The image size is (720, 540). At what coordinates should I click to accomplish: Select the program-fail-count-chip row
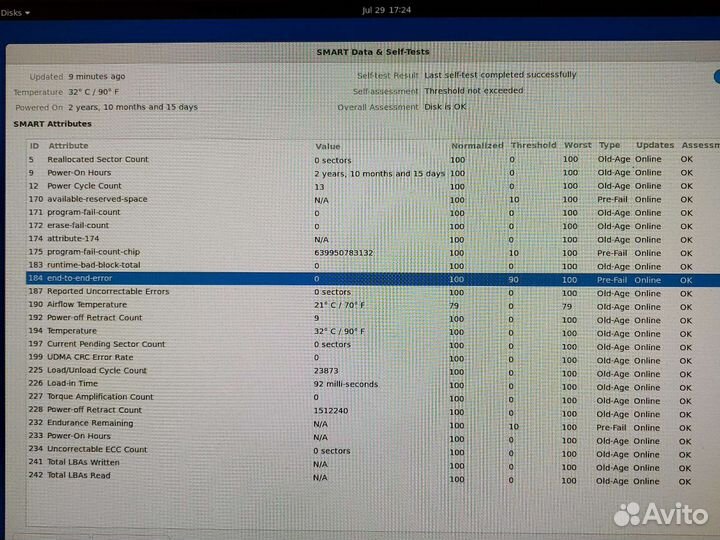tap(373, 253)
